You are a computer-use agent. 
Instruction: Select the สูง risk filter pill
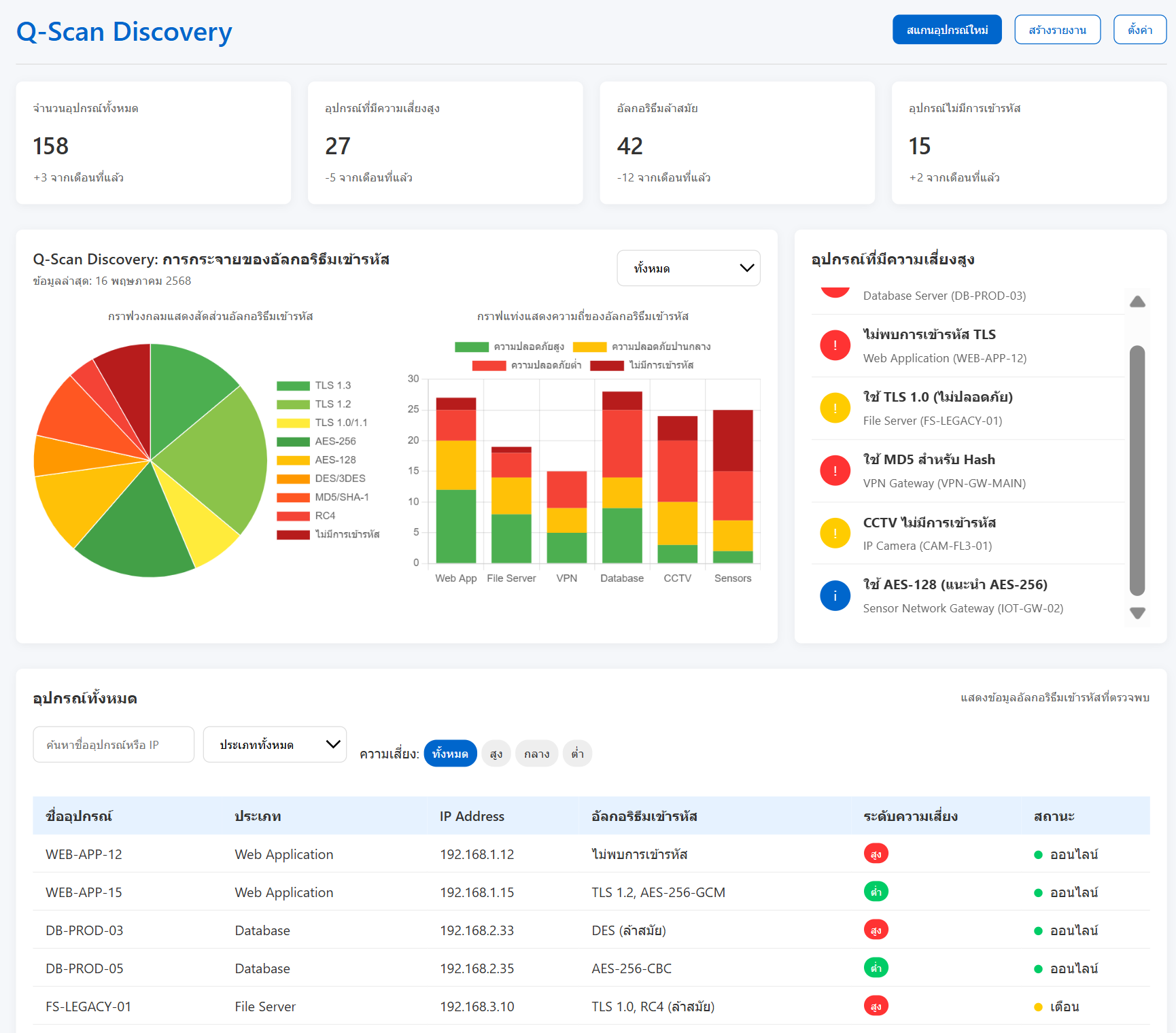tap(496, 754)
